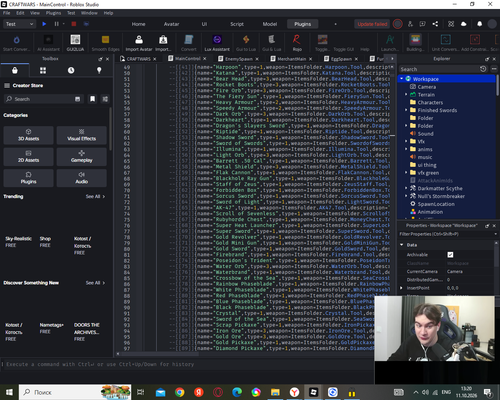Expand the Darkmatter Scythe model
500x400 pixels.
[x=406, y=188]
